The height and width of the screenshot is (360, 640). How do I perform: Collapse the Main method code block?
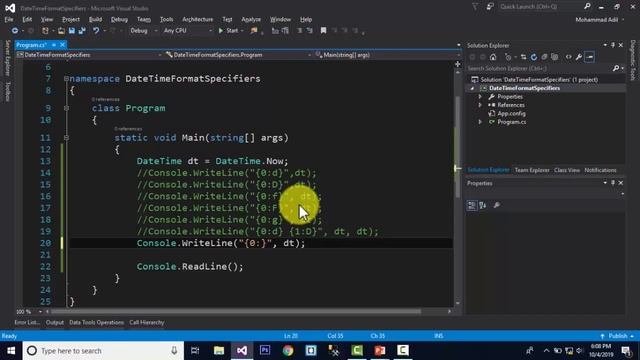66,138
